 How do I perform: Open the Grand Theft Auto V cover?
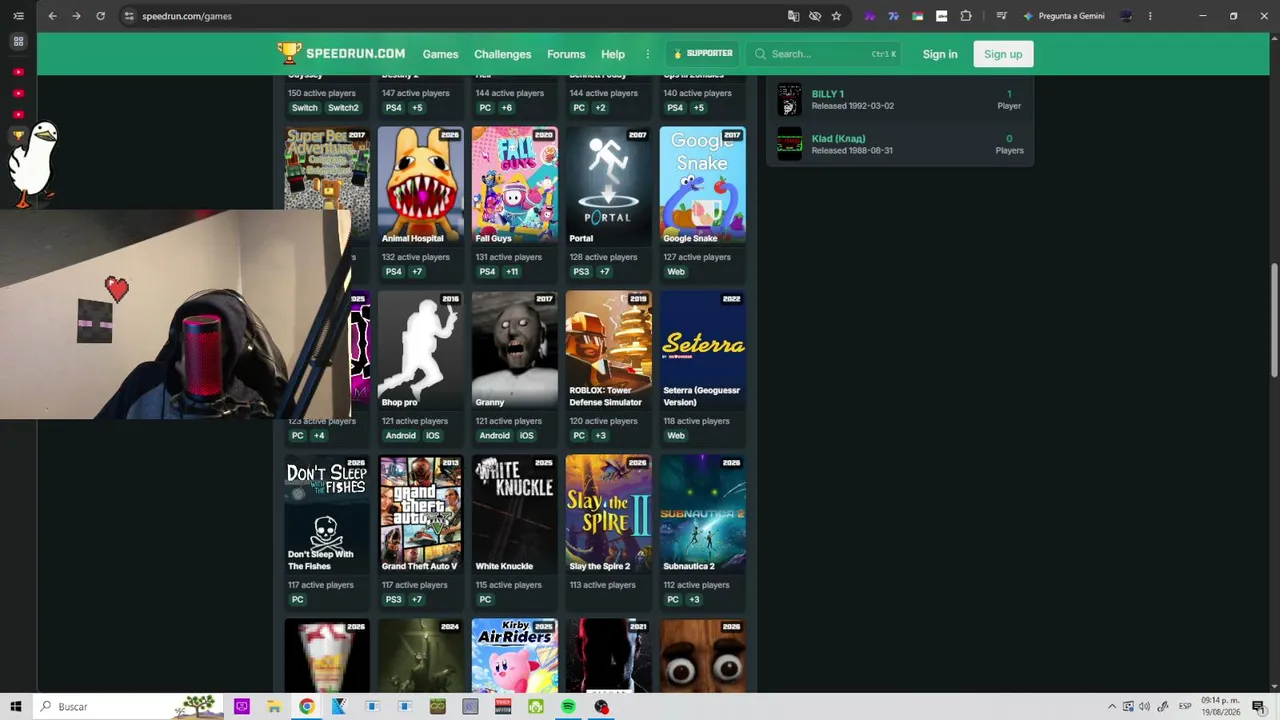[x=421, y=513]
